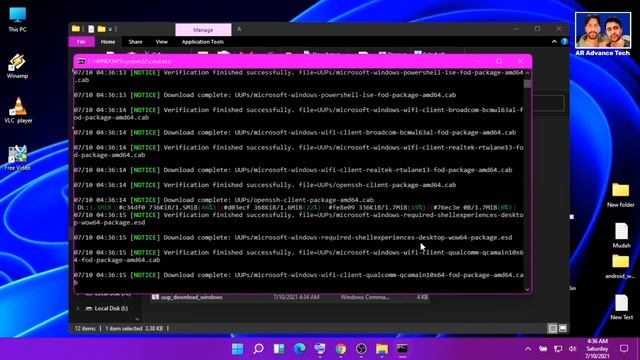Image resolution: width=640 pixels, height=360 pixels.
Task: Click '1 item selected 3.38 KB' status text
Action: click(x=134, y=329)
